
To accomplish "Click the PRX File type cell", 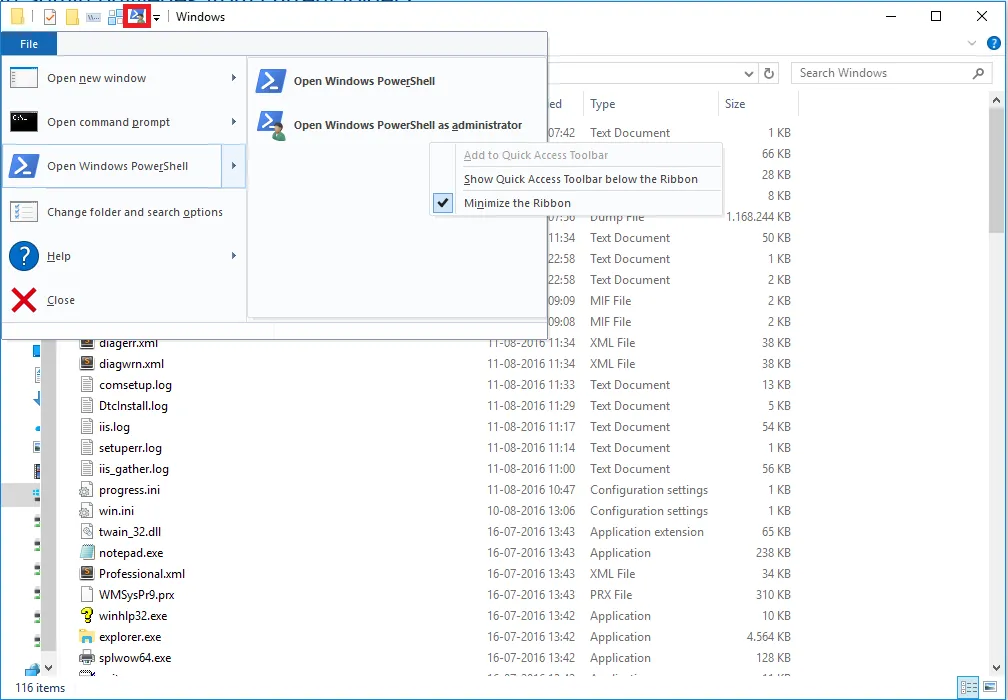I will [x=611, y=595].
